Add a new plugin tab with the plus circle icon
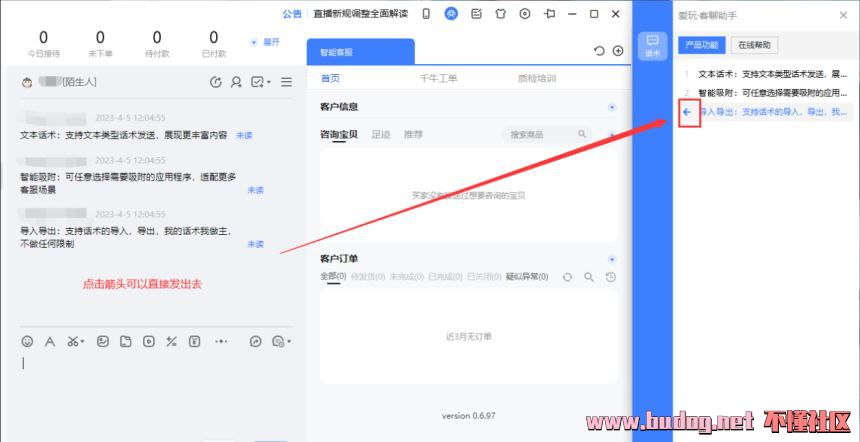 tap(618, 51)
